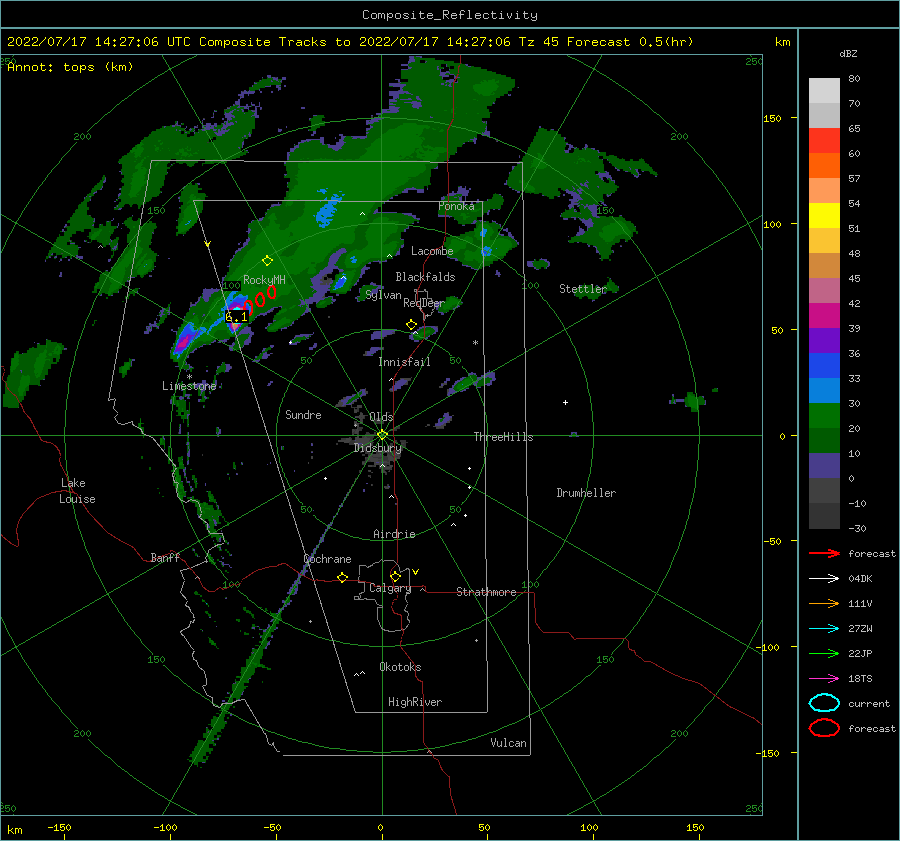Image resolution: width=900 pixels, height=841 pixels.
Task: Select the red forecast ellipse legend icon
Action: coord(824,728)
